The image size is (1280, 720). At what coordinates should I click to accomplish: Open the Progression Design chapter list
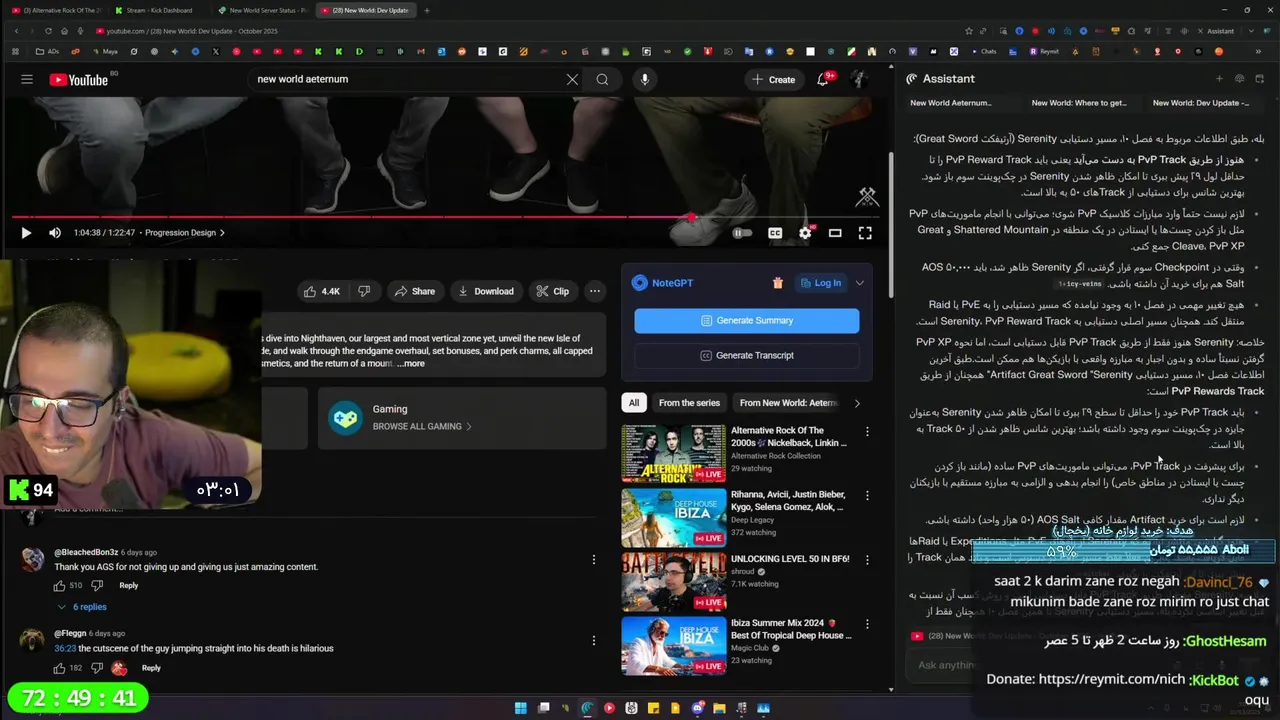[185, 233]
